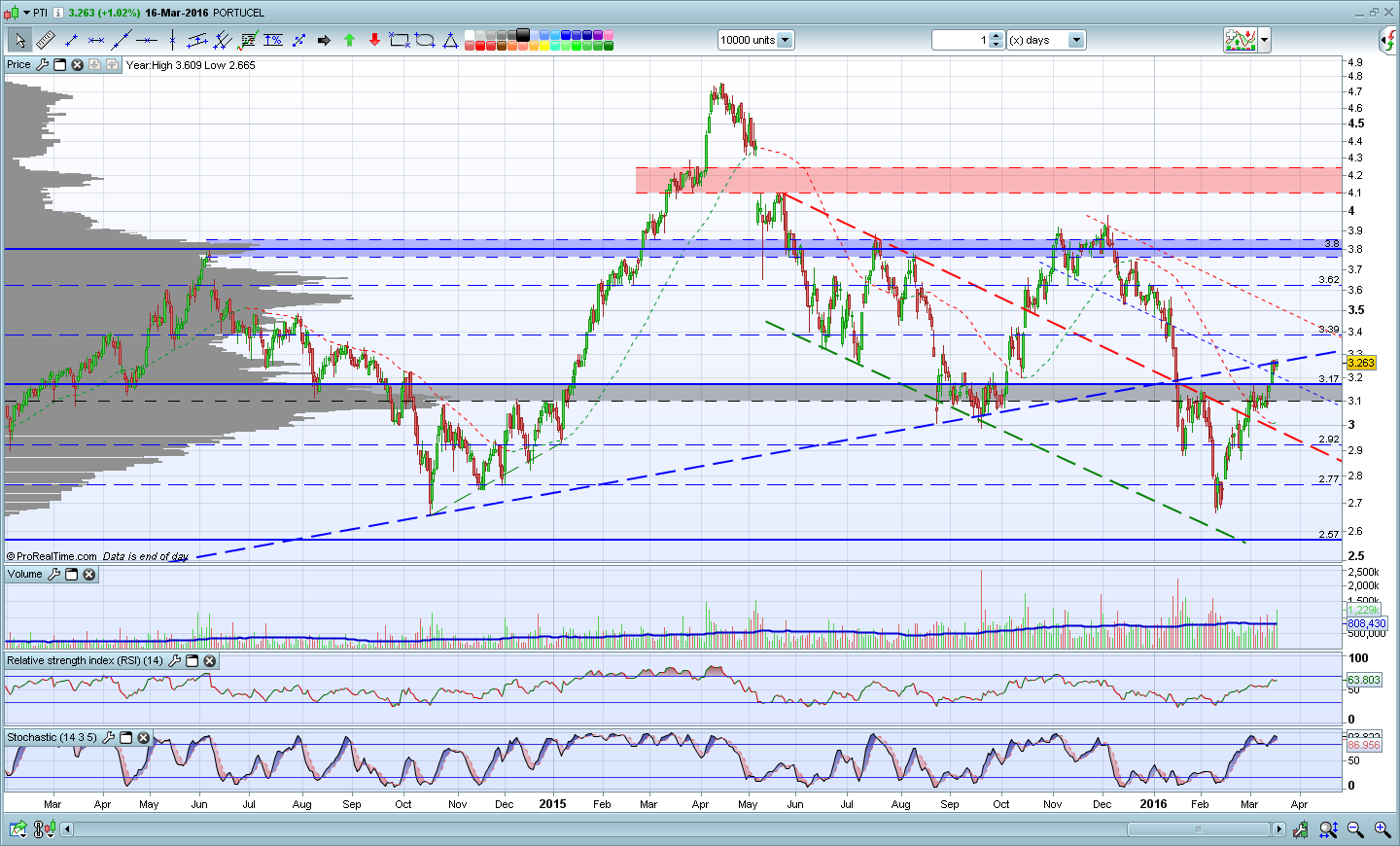Screen dimensions: 1400x846
Task: Click the horizontal chart scrollbar thumb
Action: [1198, 829]
